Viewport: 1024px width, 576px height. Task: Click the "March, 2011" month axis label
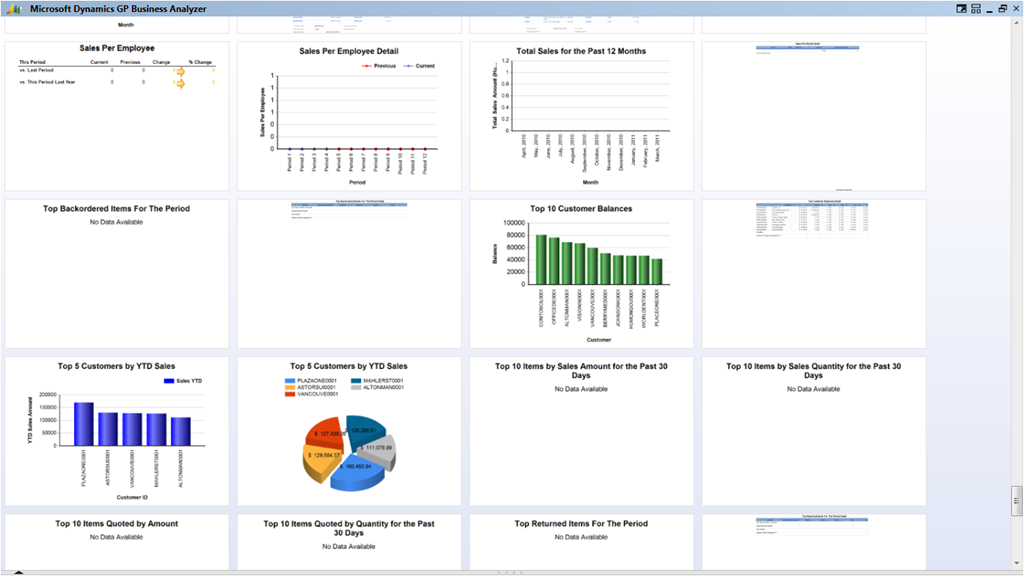[x=658, y=148]
